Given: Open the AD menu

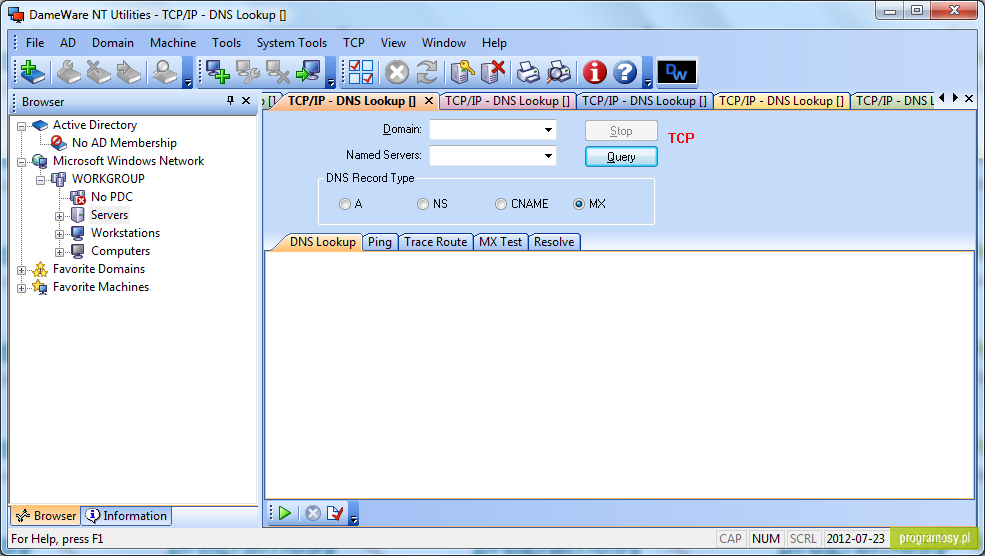Looking at the screenshot, I should (68, 43).
